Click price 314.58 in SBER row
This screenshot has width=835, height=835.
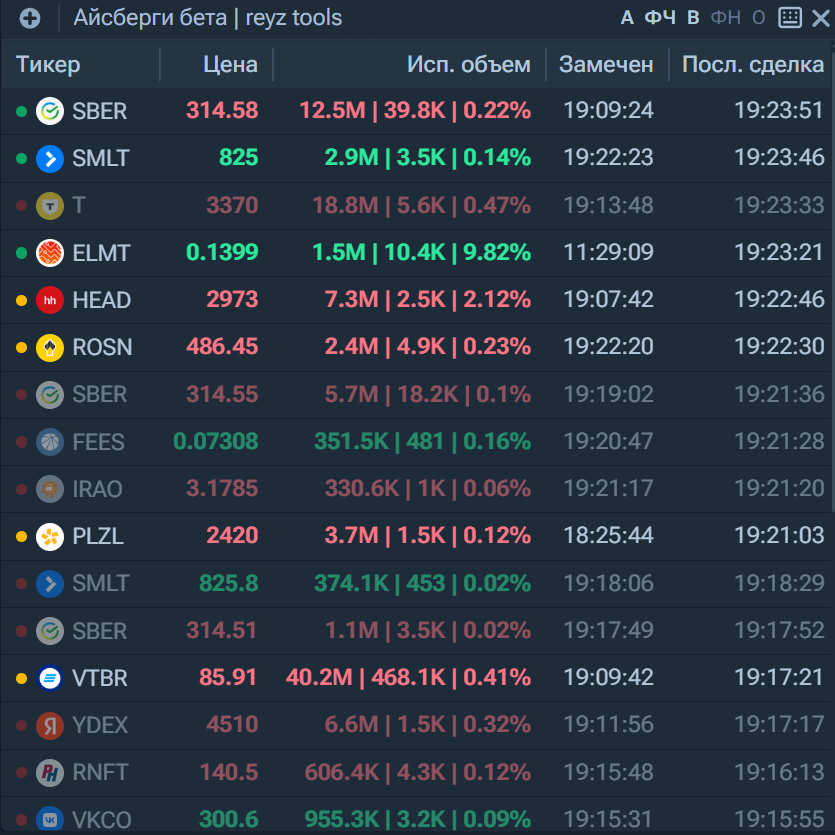(222, 110)
